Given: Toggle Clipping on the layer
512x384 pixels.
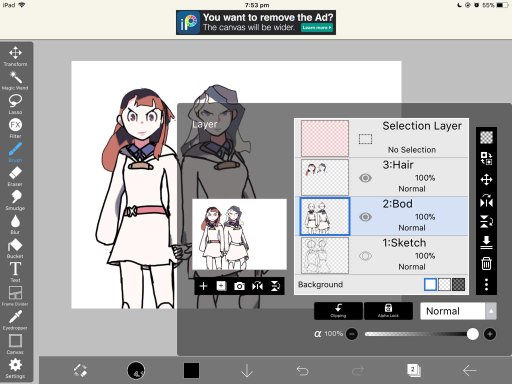Looking at the screenshot, I should 338,311.
